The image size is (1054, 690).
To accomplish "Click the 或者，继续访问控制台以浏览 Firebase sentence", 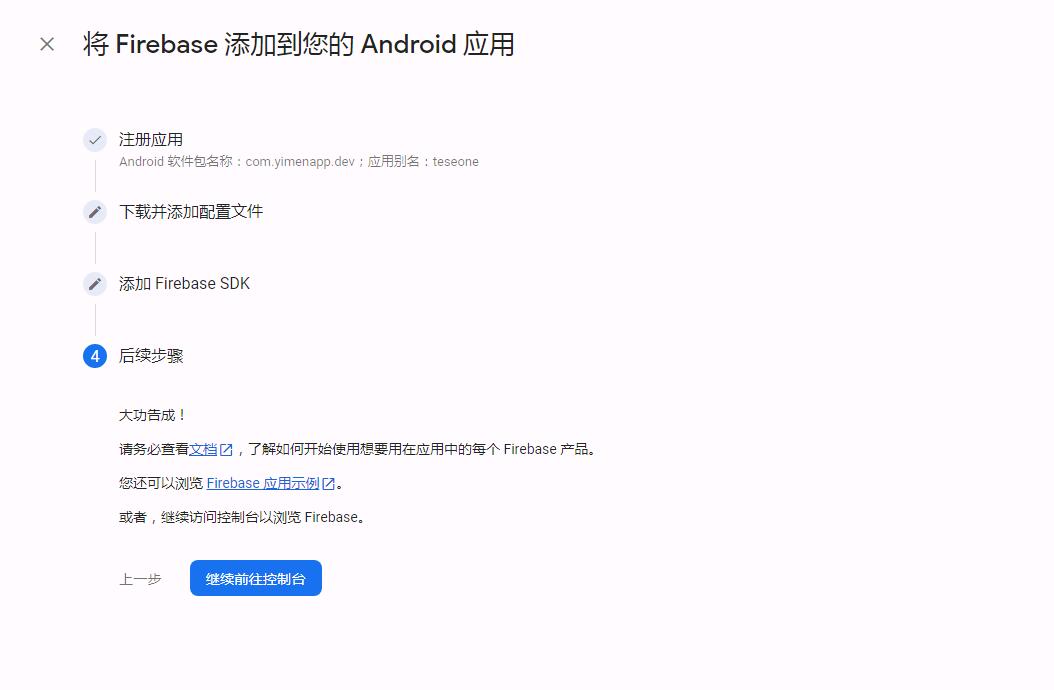I will 242,518.
